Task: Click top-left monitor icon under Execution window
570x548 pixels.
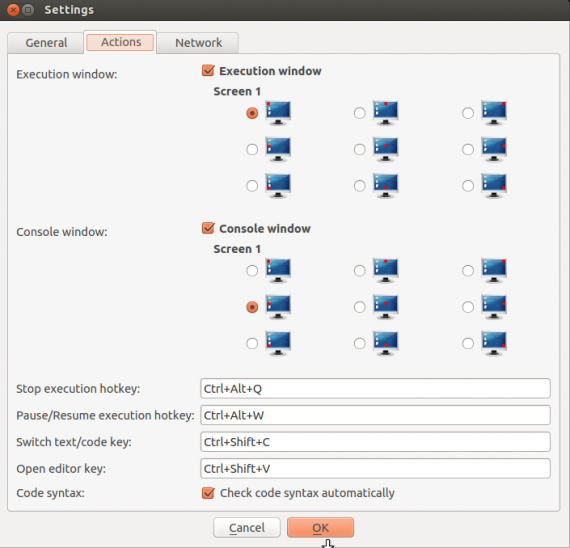Action: point(278,113)
